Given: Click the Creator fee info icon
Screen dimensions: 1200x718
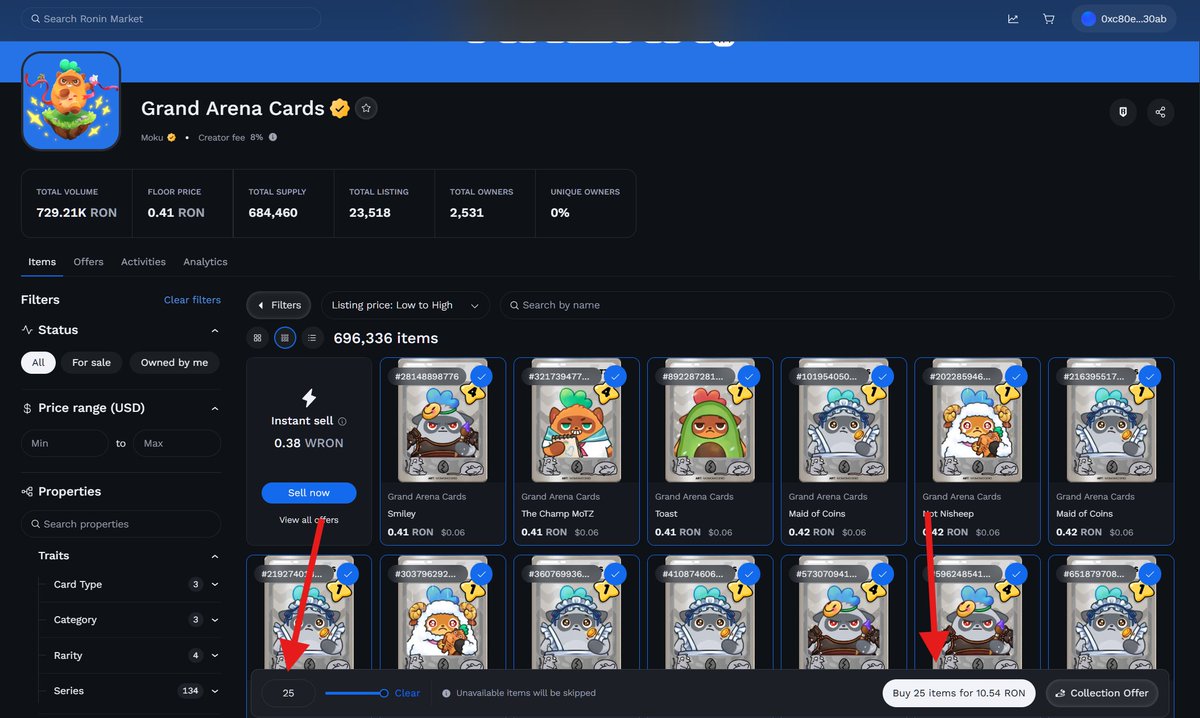Looking at the screenshot, I should pyautogui.click(x=273, y=137).
